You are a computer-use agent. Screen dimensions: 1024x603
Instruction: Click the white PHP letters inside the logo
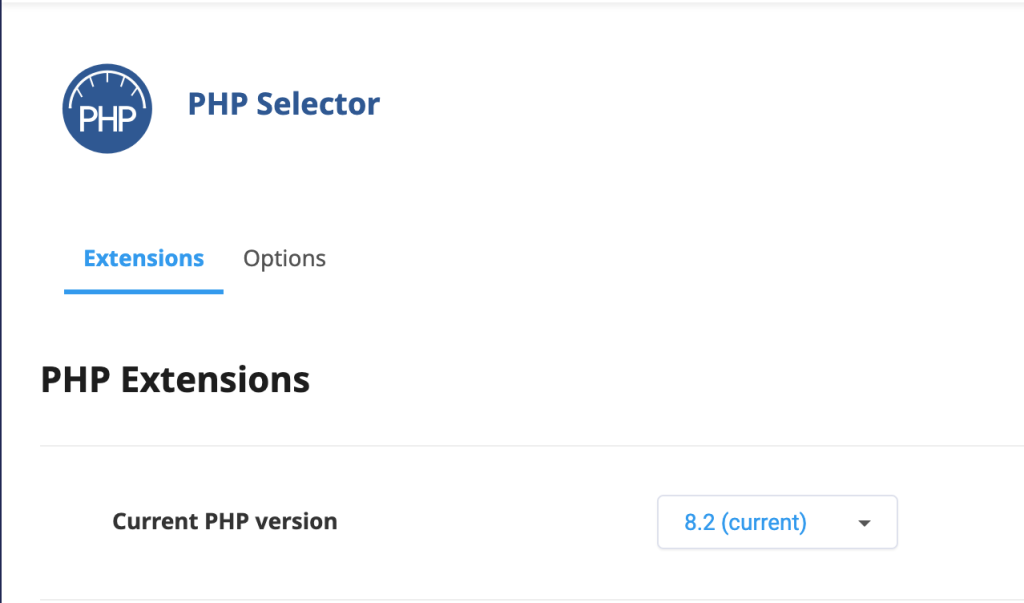click(x=107, y=119)
